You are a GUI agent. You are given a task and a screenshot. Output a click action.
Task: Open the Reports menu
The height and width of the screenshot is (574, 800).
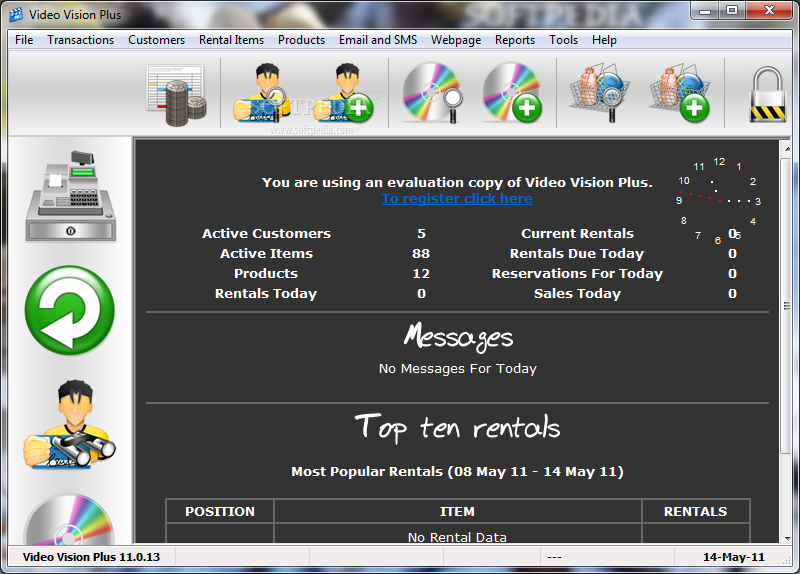point(515,40)
